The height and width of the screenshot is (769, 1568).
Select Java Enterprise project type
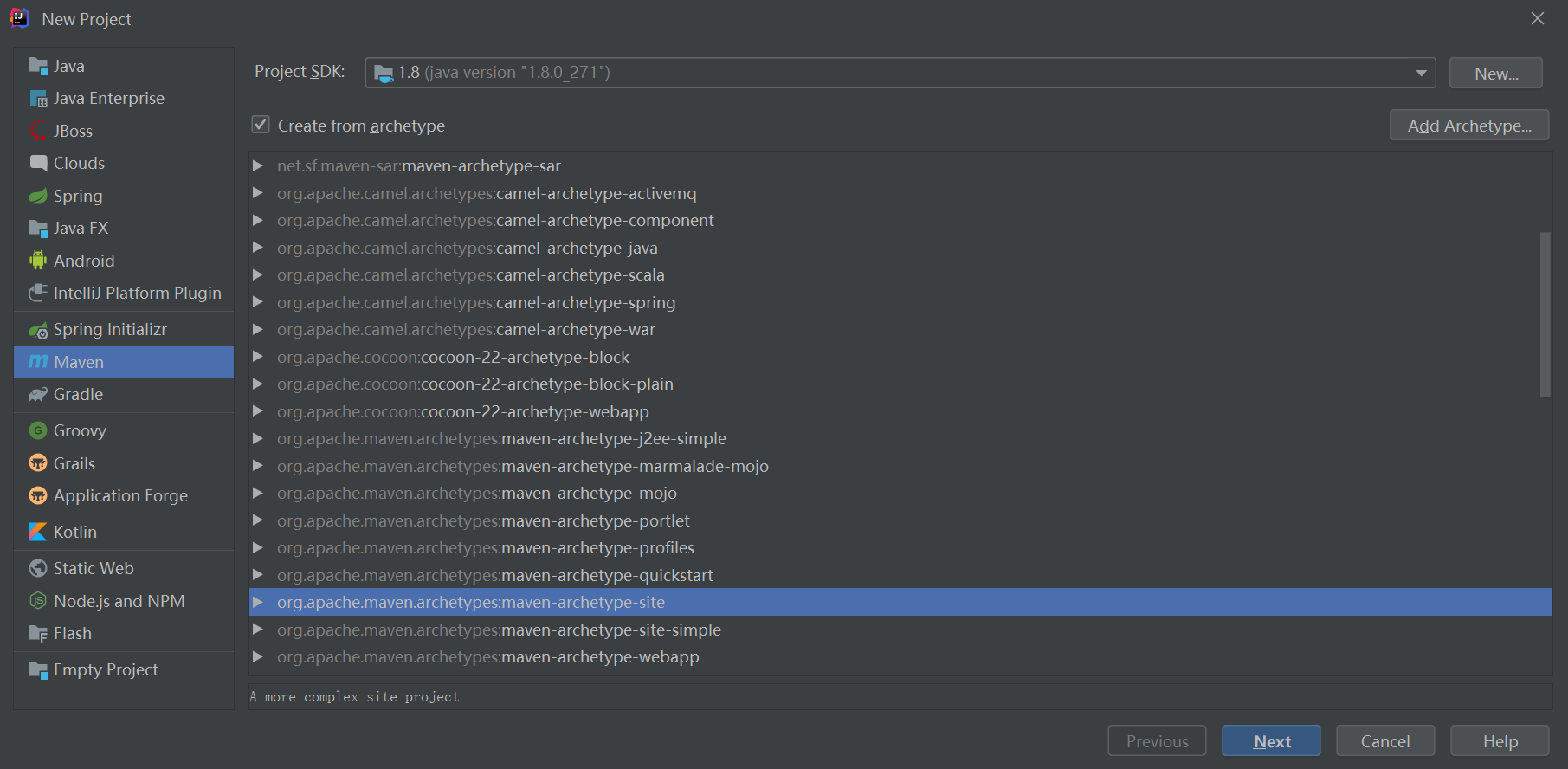124,99
